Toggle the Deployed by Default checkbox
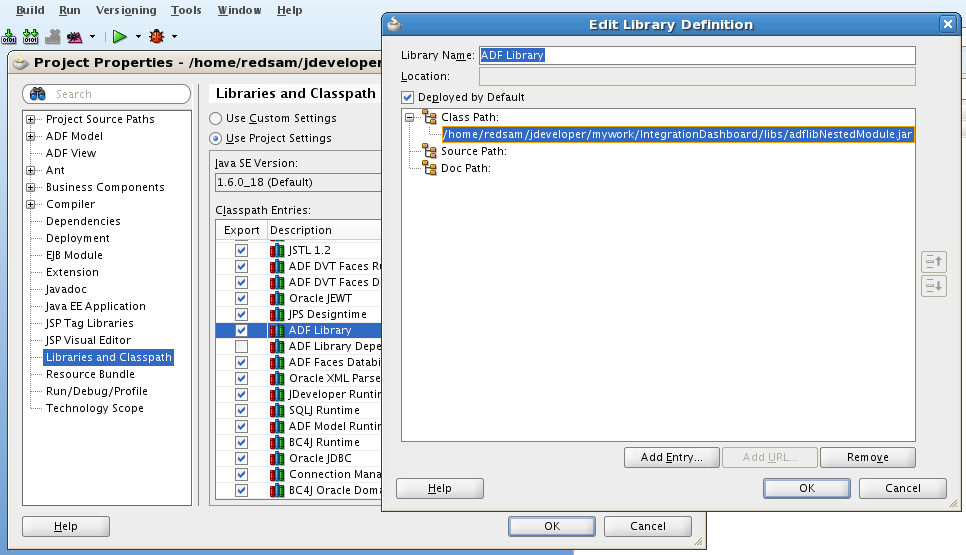The height and width of the screenshot is (555, 966). [407, 97]
